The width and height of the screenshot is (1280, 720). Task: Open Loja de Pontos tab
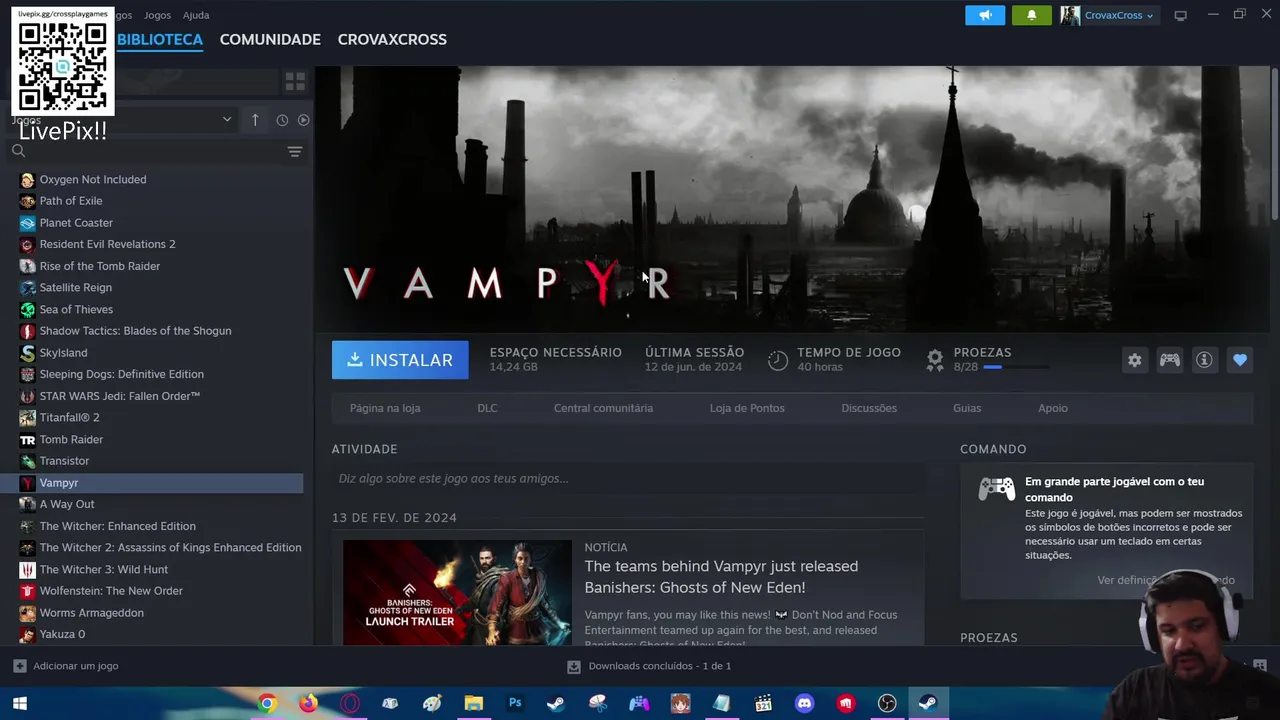click(747, 408)
